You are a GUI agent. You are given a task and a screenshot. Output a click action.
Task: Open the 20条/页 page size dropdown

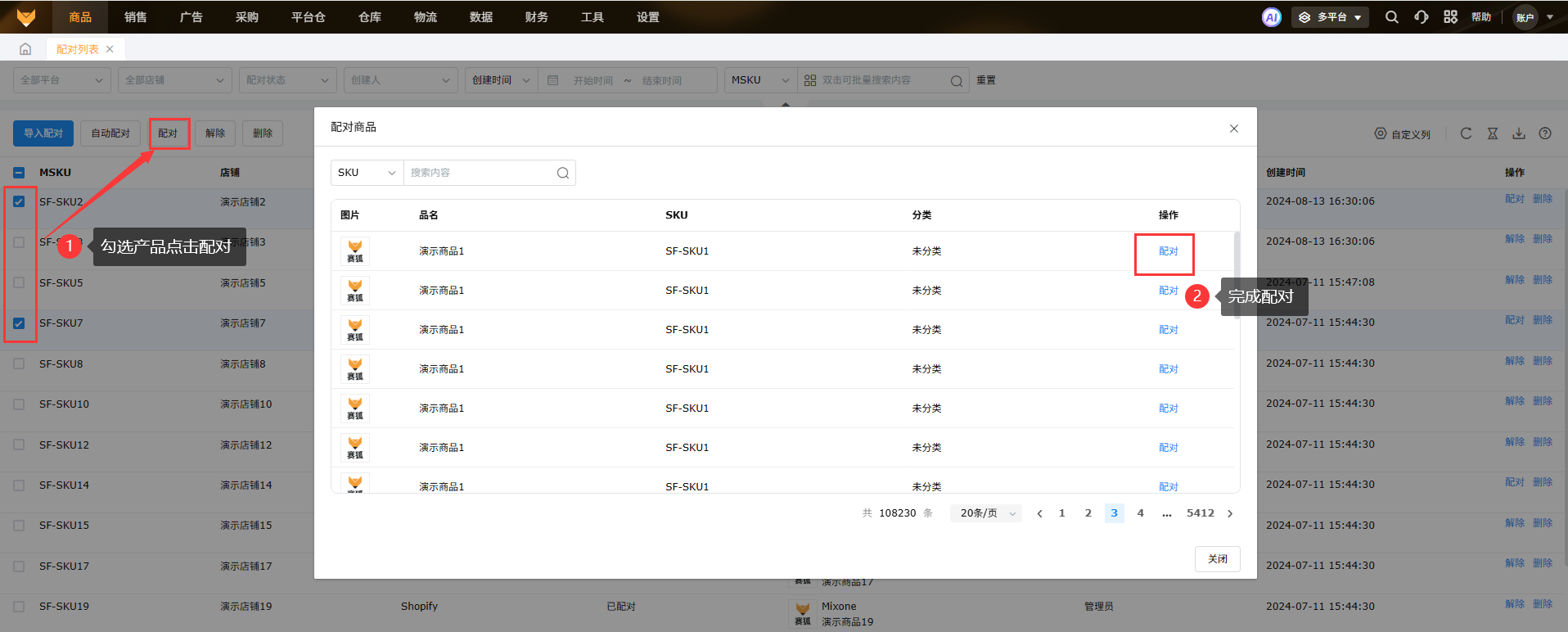pos(986,513)
